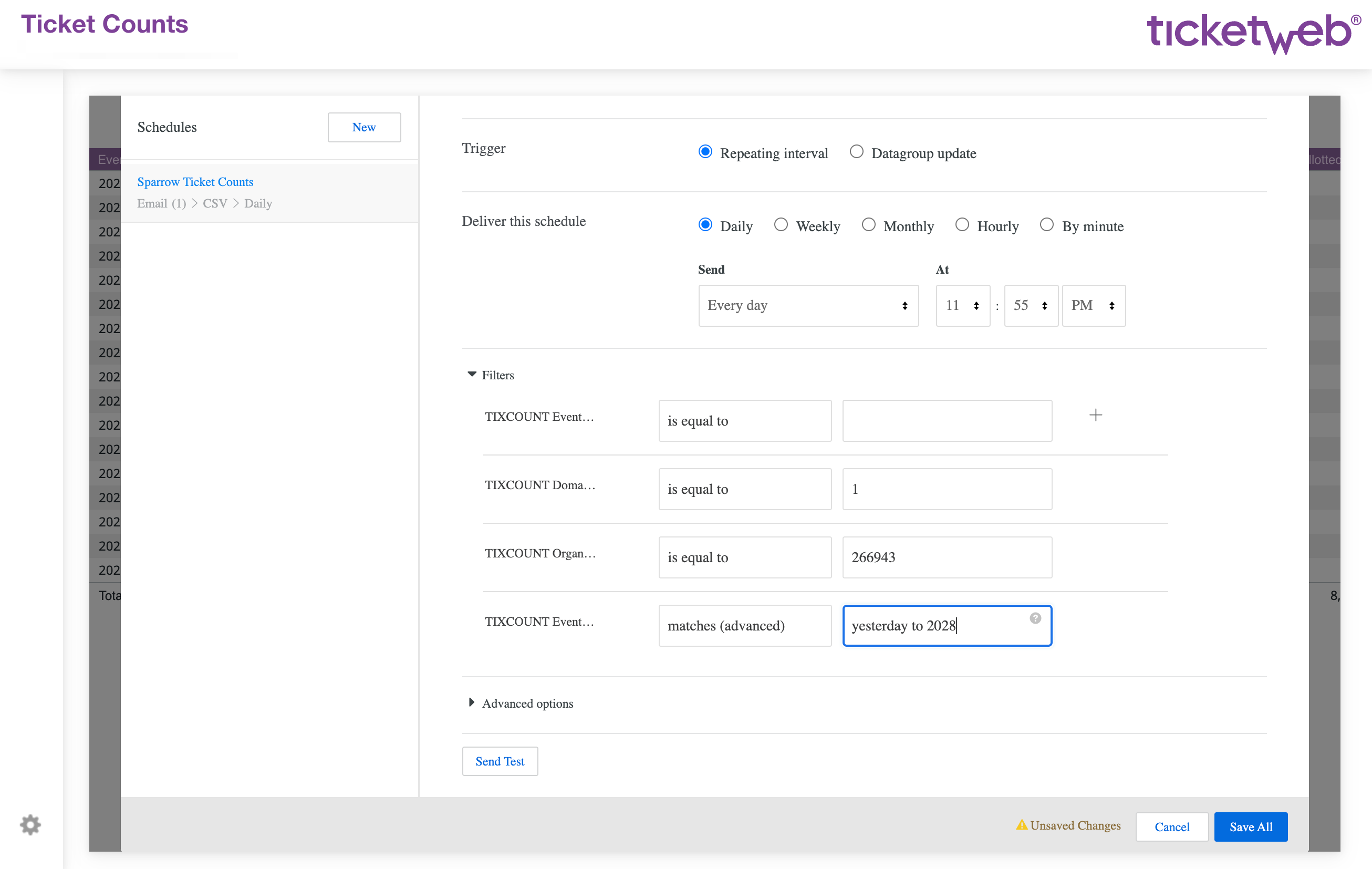Click the 'Unsaved Changes' warning text

1075,825
